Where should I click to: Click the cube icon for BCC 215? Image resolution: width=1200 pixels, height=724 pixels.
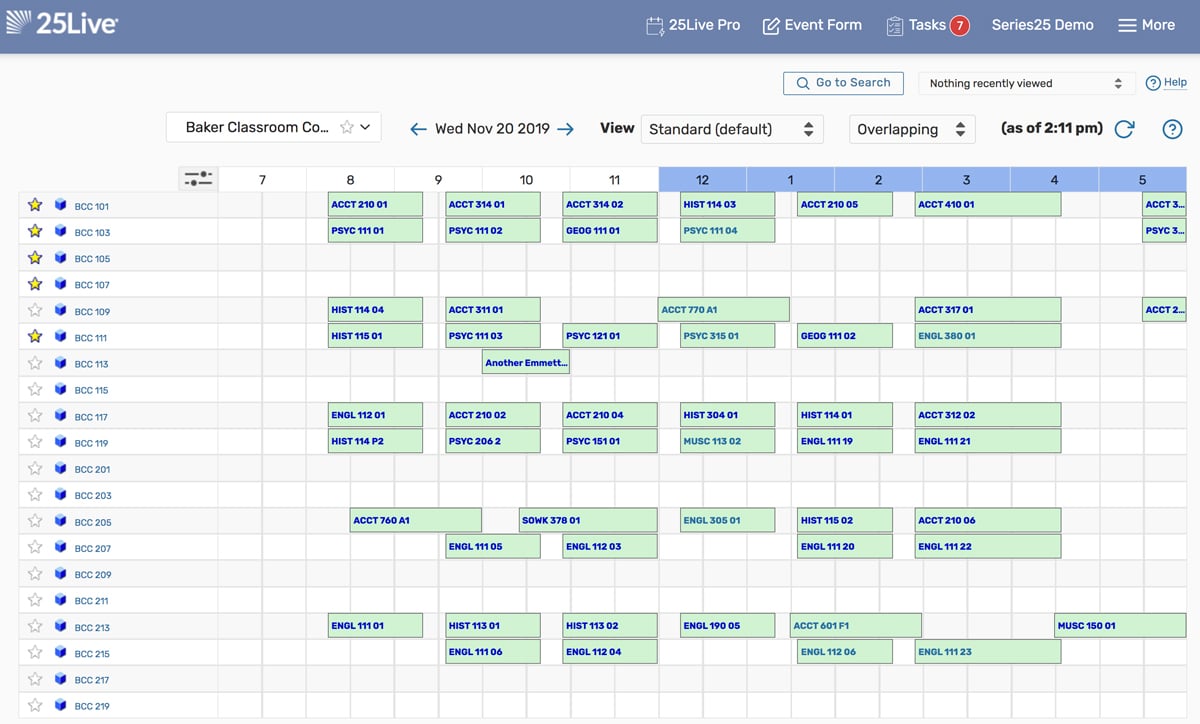click(x=60, y=653)
